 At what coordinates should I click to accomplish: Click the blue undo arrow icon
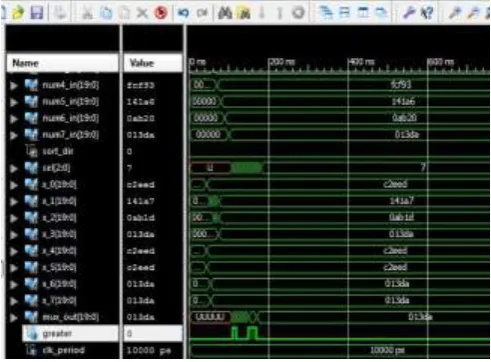[x=183, y=13]
